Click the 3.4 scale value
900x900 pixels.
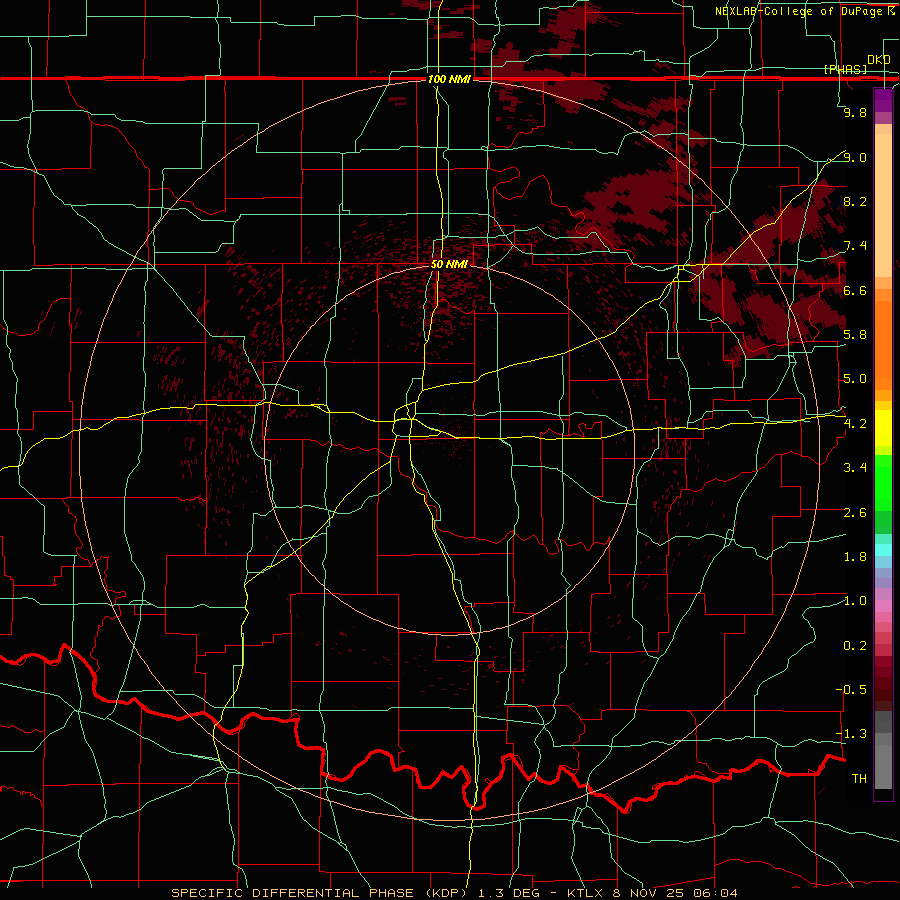(x=855, y=468)
